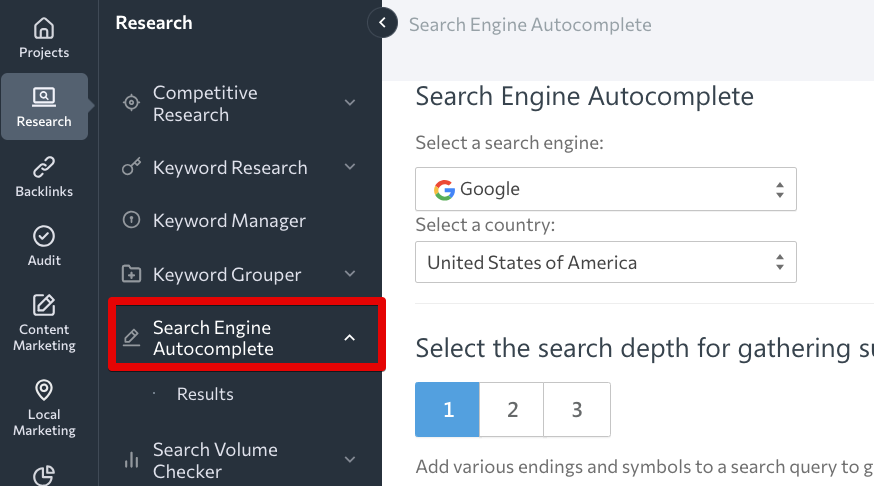Open Keyword Grouper menu item
Image resolution: width=874 pixels, height=486 pixels.
pyautogui.click(x=227, y=274)
